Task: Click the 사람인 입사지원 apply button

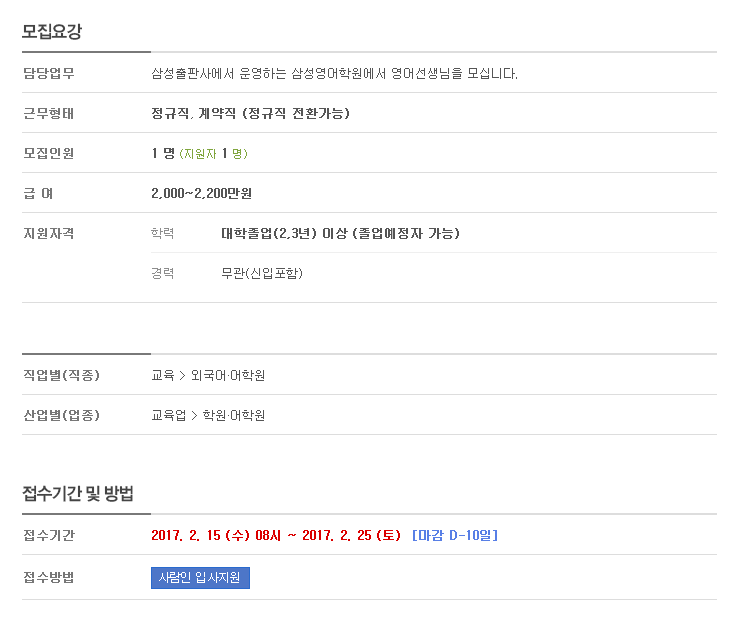Action: [200, 577]
